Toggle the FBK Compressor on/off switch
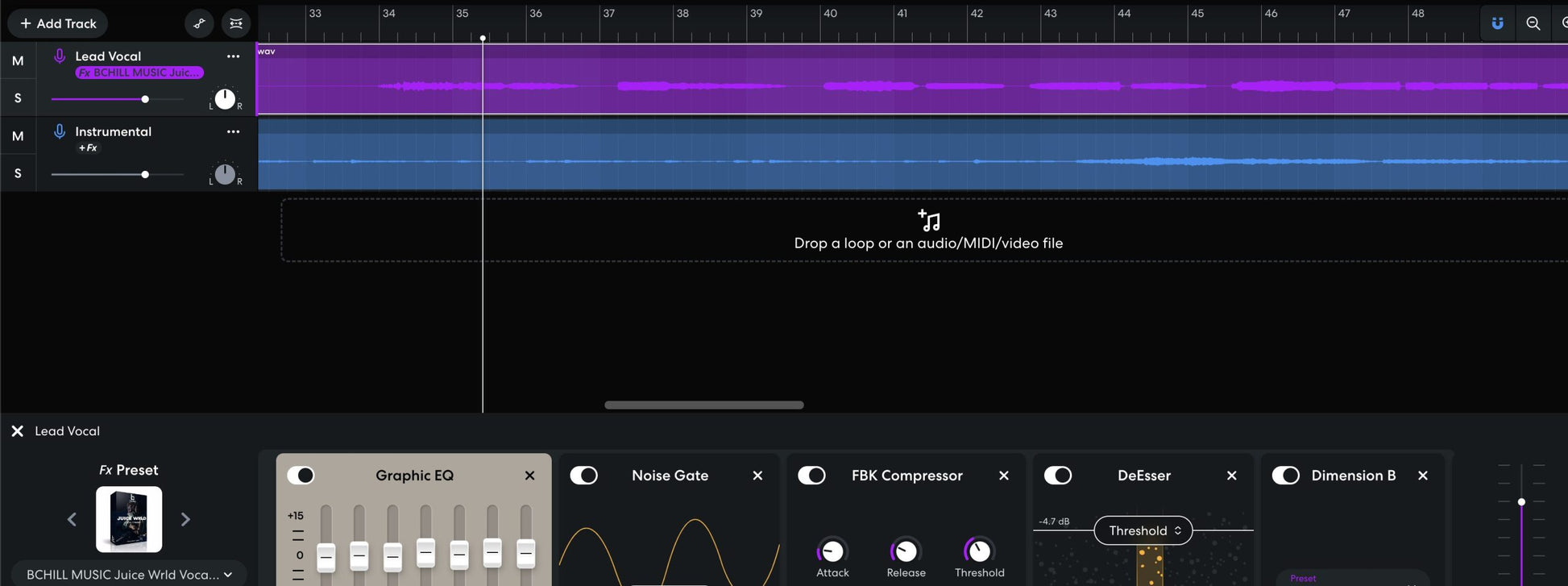The image size is (1568, 586). 811,476
